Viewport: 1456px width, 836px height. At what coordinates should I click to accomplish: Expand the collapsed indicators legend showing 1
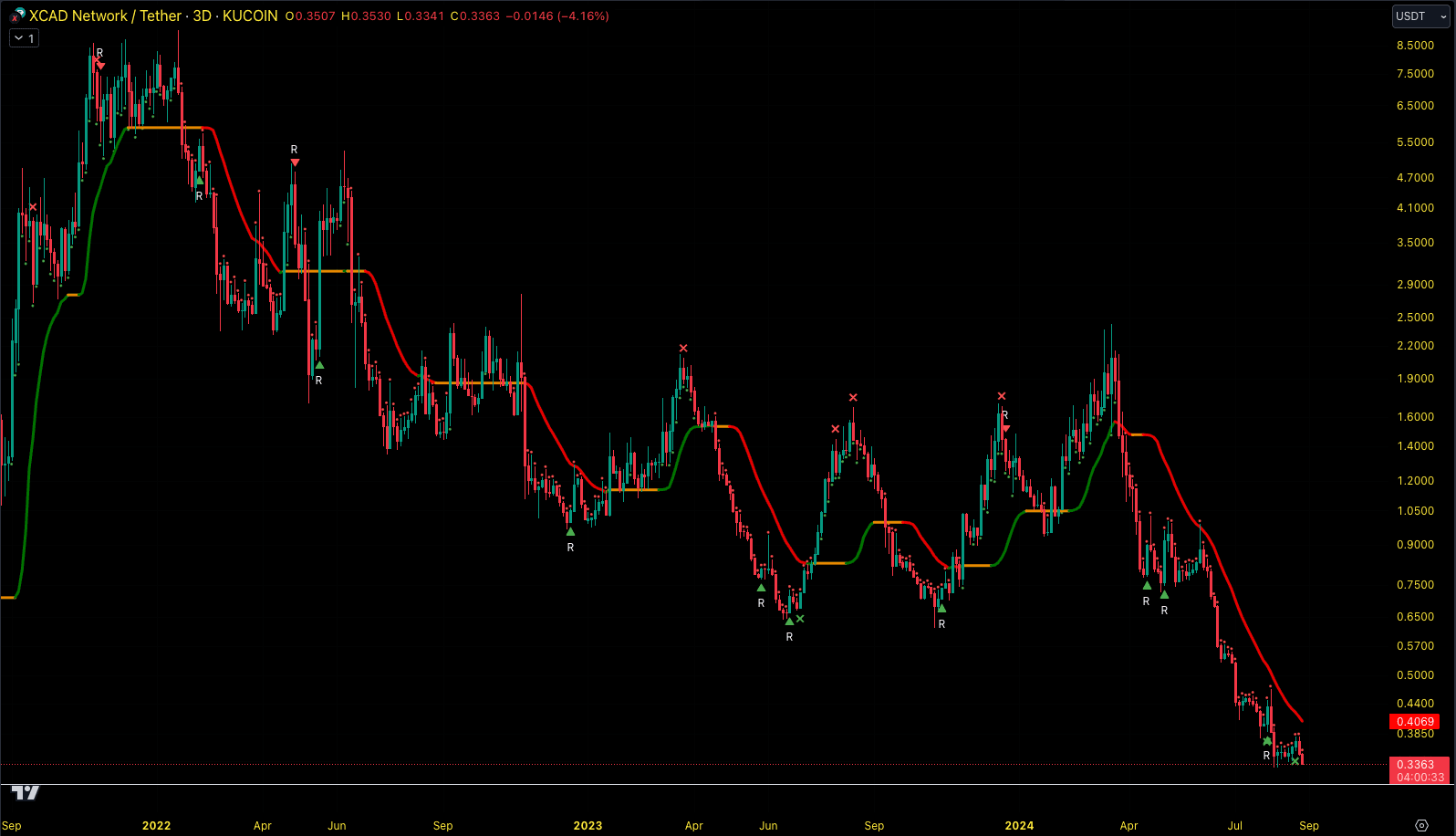pos(24,38)
